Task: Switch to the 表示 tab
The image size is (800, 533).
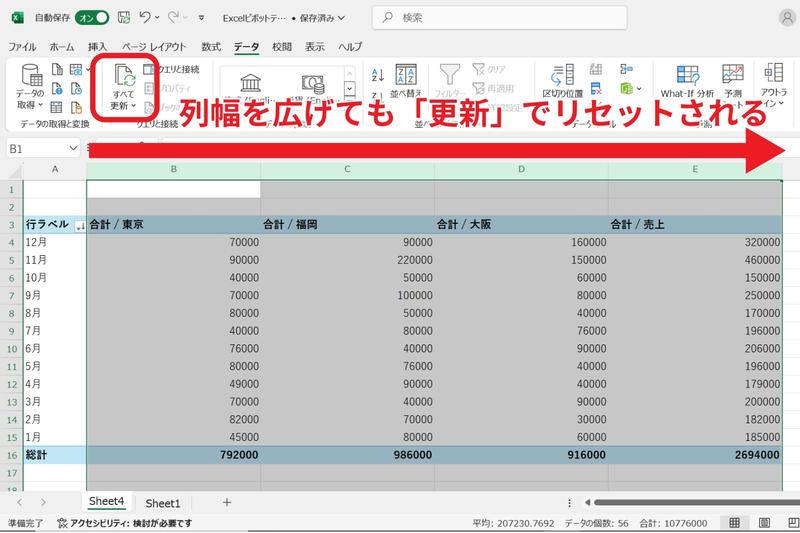Action: pos(315,47)
